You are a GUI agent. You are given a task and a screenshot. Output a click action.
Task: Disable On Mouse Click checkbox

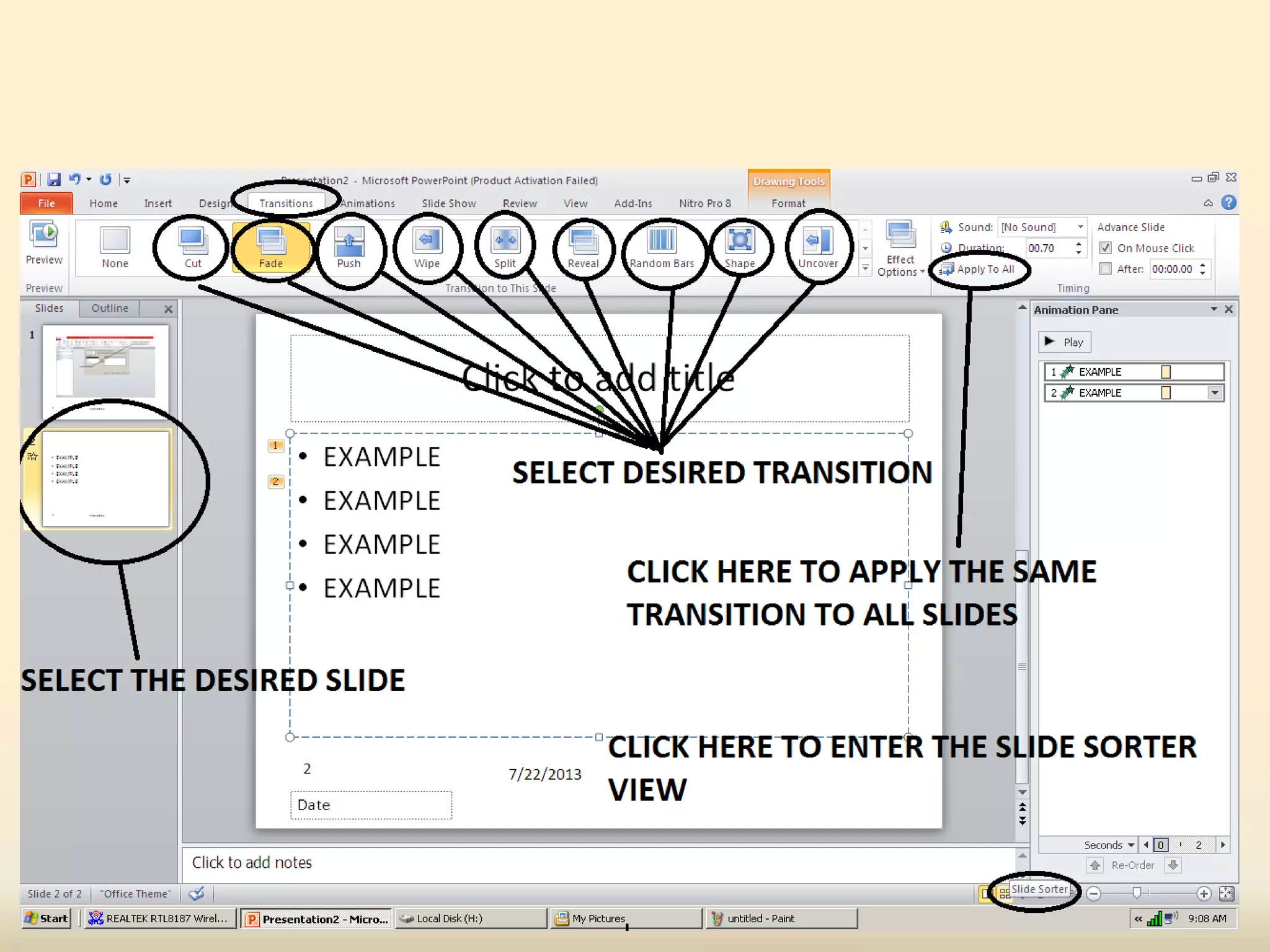click(1105, 248)
